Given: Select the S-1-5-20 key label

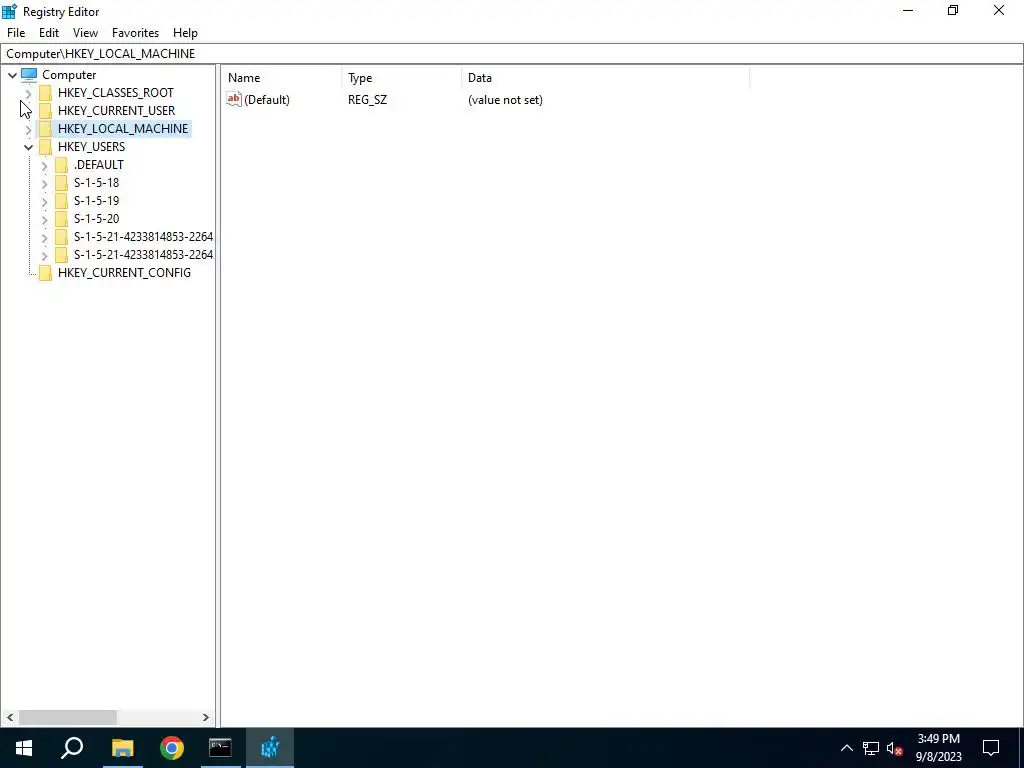Looking at the screenshot, I should point(96,219).
